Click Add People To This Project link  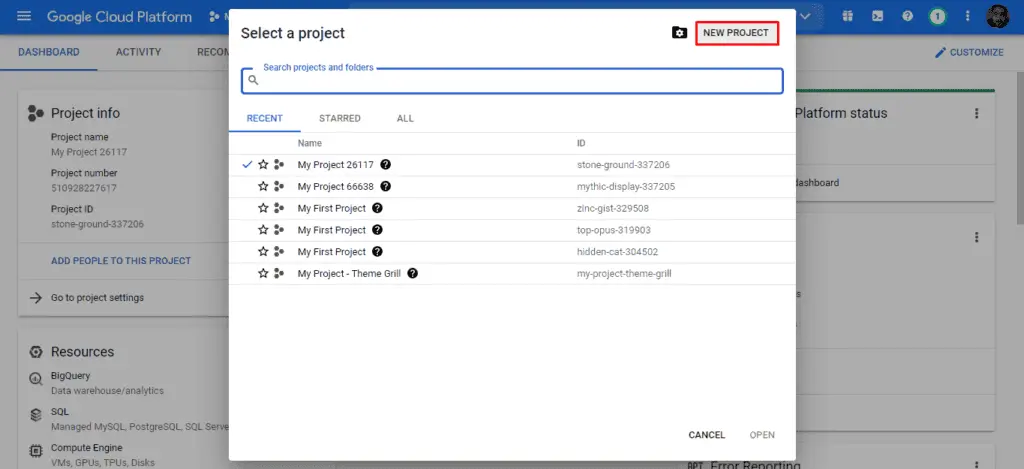[x=121, y=261]
